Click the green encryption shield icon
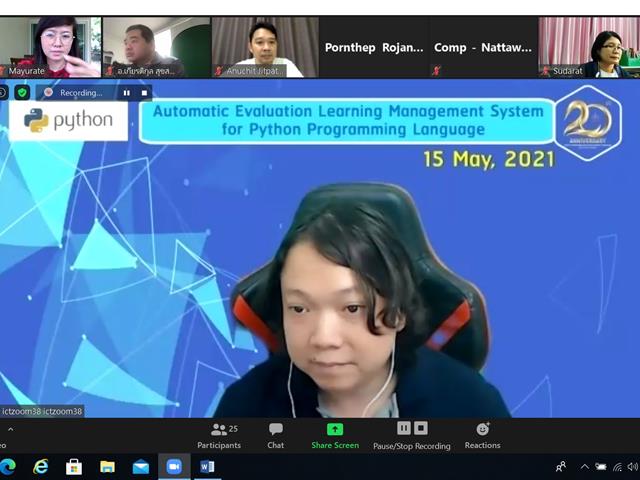The height and width of the screenshot is (480, 640). click(22, 93)
